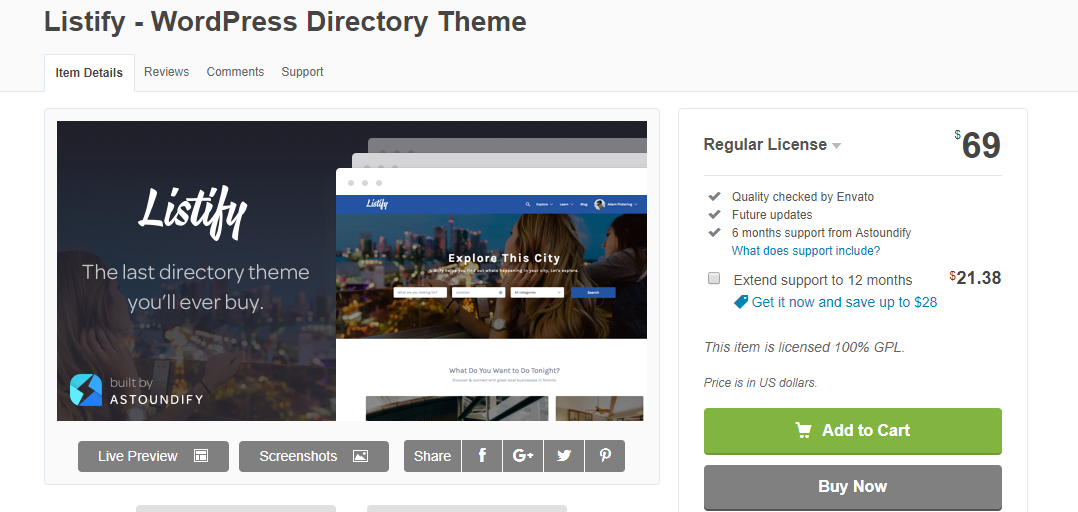Click the Buy Now button
Viewport: 1078px width, 512px height.
(852, 487)
